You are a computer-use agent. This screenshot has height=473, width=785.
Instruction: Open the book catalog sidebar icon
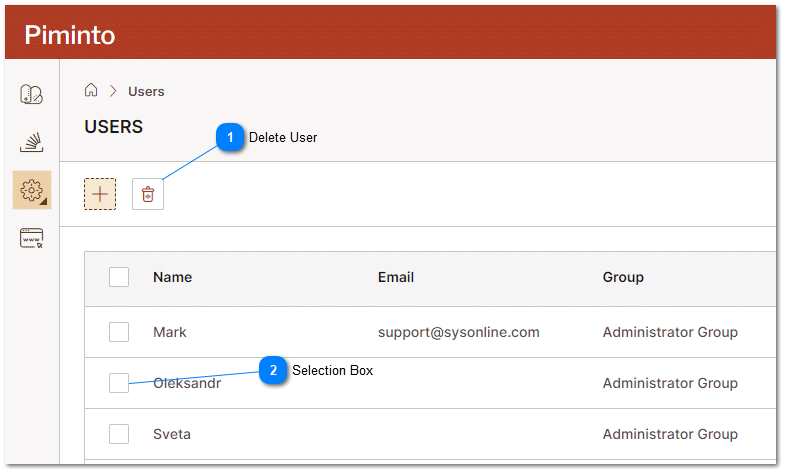click(x=32, y=94)
